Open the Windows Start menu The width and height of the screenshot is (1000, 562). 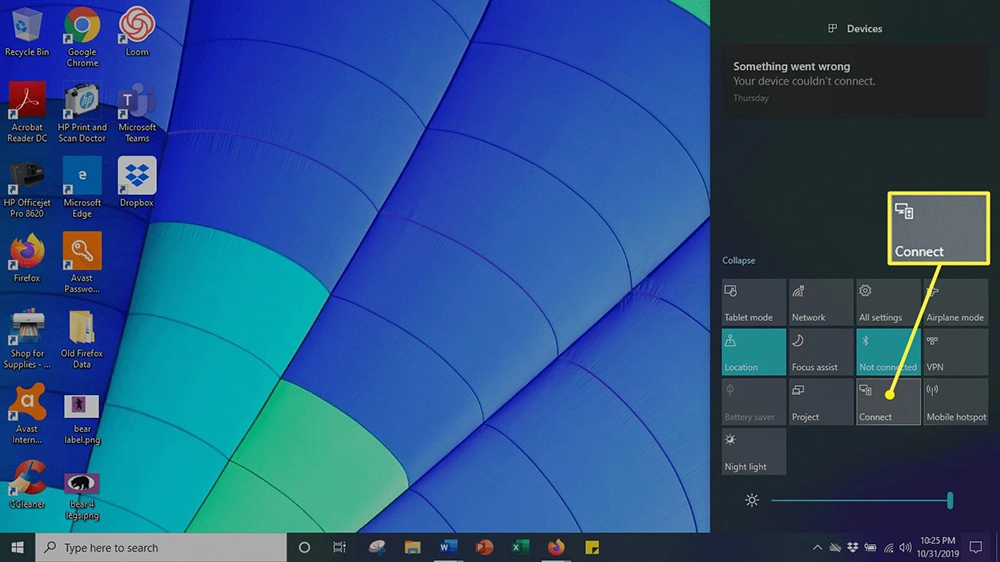click(x=17, y=547)
